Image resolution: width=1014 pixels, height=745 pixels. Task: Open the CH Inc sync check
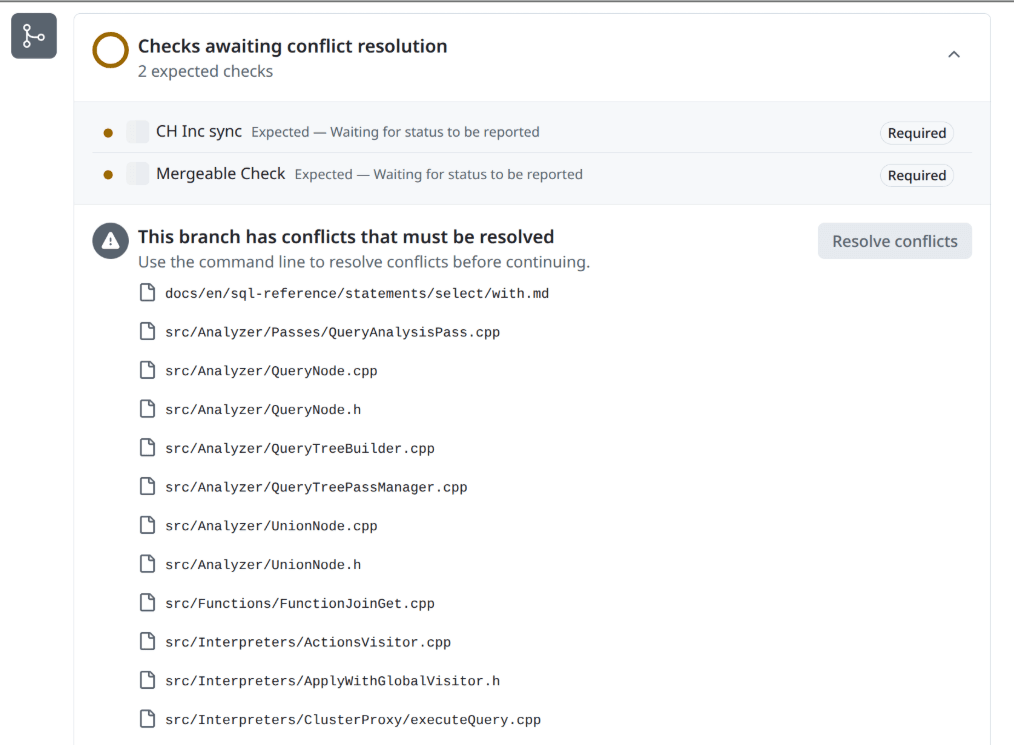pos(199,132)
